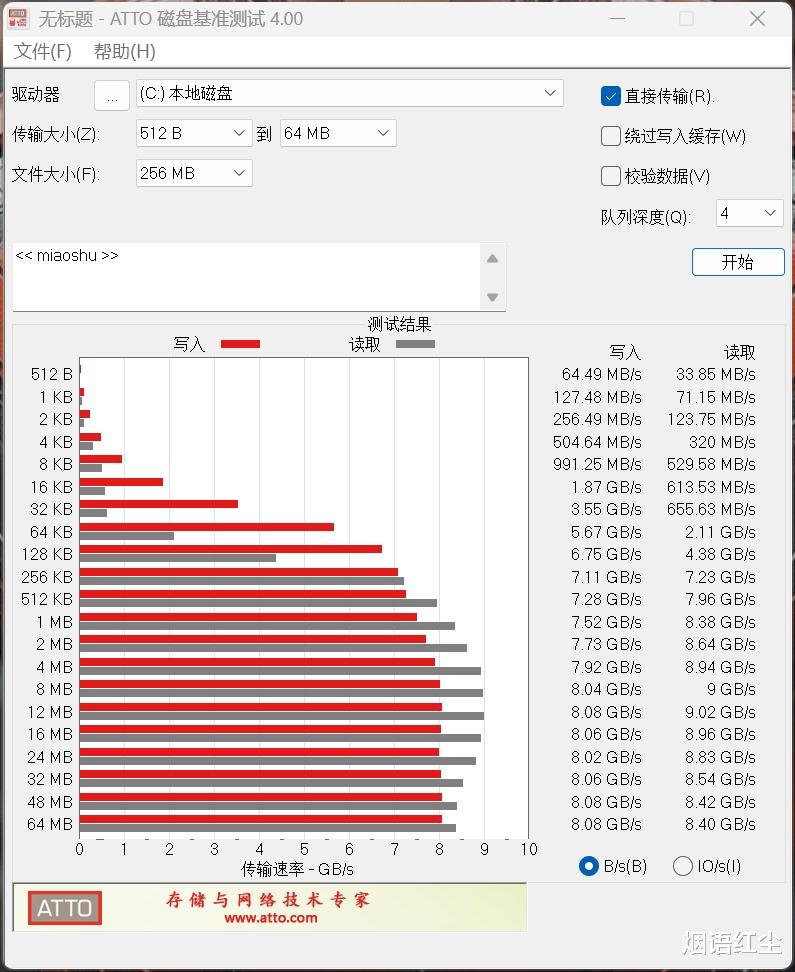Click the ATTO logo in the banner
Image resolution: width=795 pixels, height=972 pixels.
pos(64,908)
